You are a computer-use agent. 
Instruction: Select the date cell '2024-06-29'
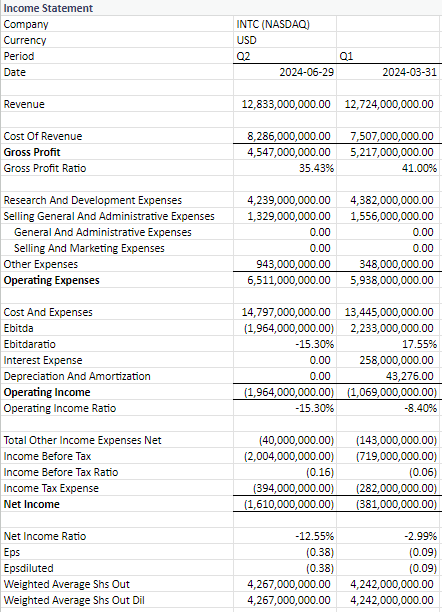click(x=307, y=72)
